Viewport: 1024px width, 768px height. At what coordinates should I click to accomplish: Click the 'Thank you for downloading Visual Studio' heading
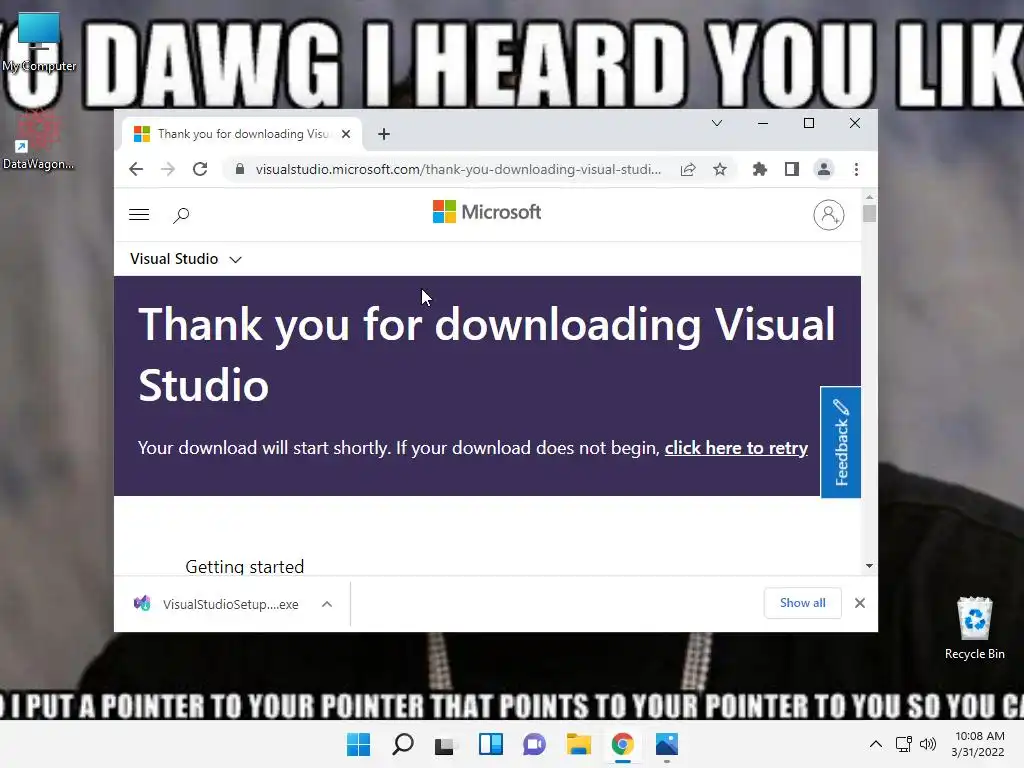[487, 354]
